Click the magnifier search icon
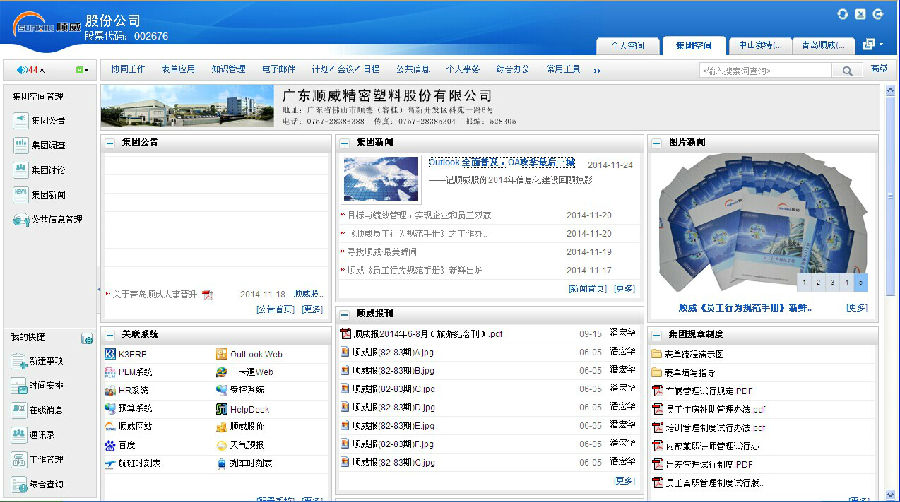This screenshot has width=900, height=502. [x=847, y=71]
